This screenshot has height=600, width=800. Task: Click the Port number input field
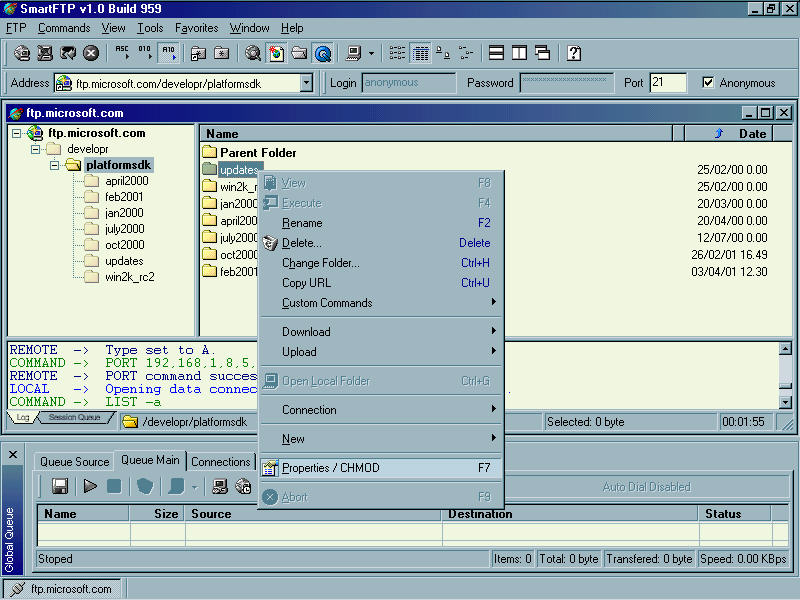coord(667,83)
